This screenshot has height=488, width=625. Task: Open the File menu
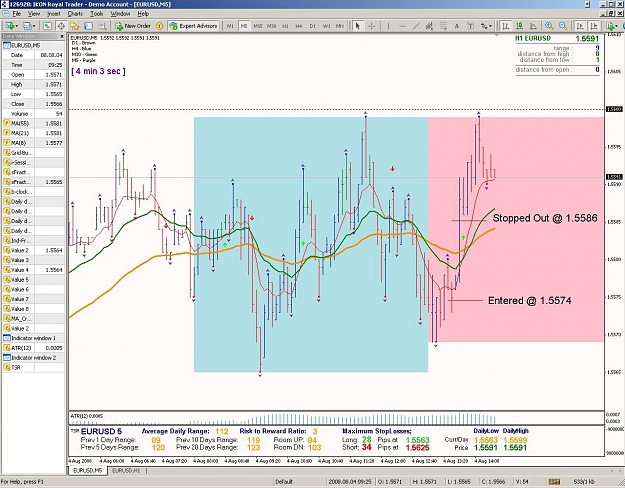click(16, 14)
